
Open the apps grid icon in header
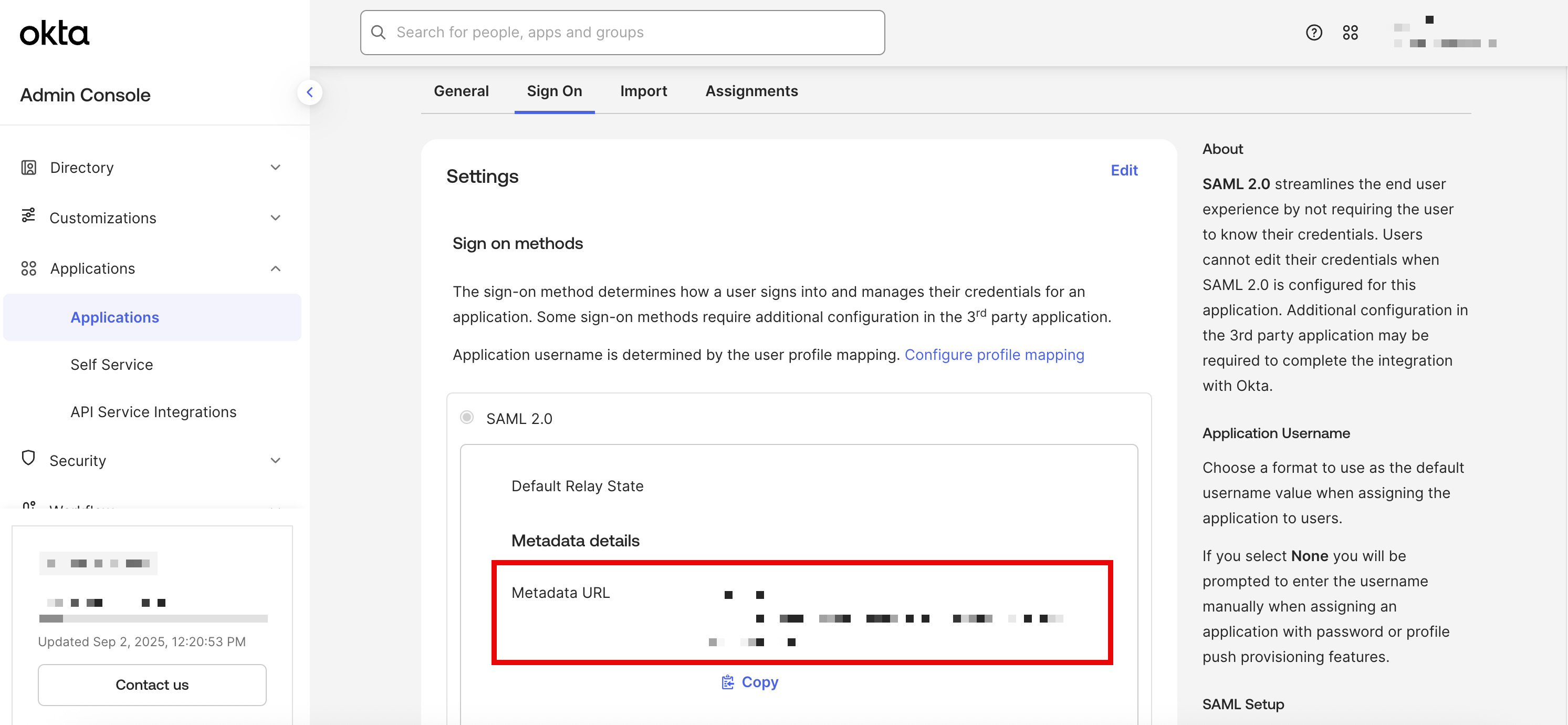click(1350, 32)
